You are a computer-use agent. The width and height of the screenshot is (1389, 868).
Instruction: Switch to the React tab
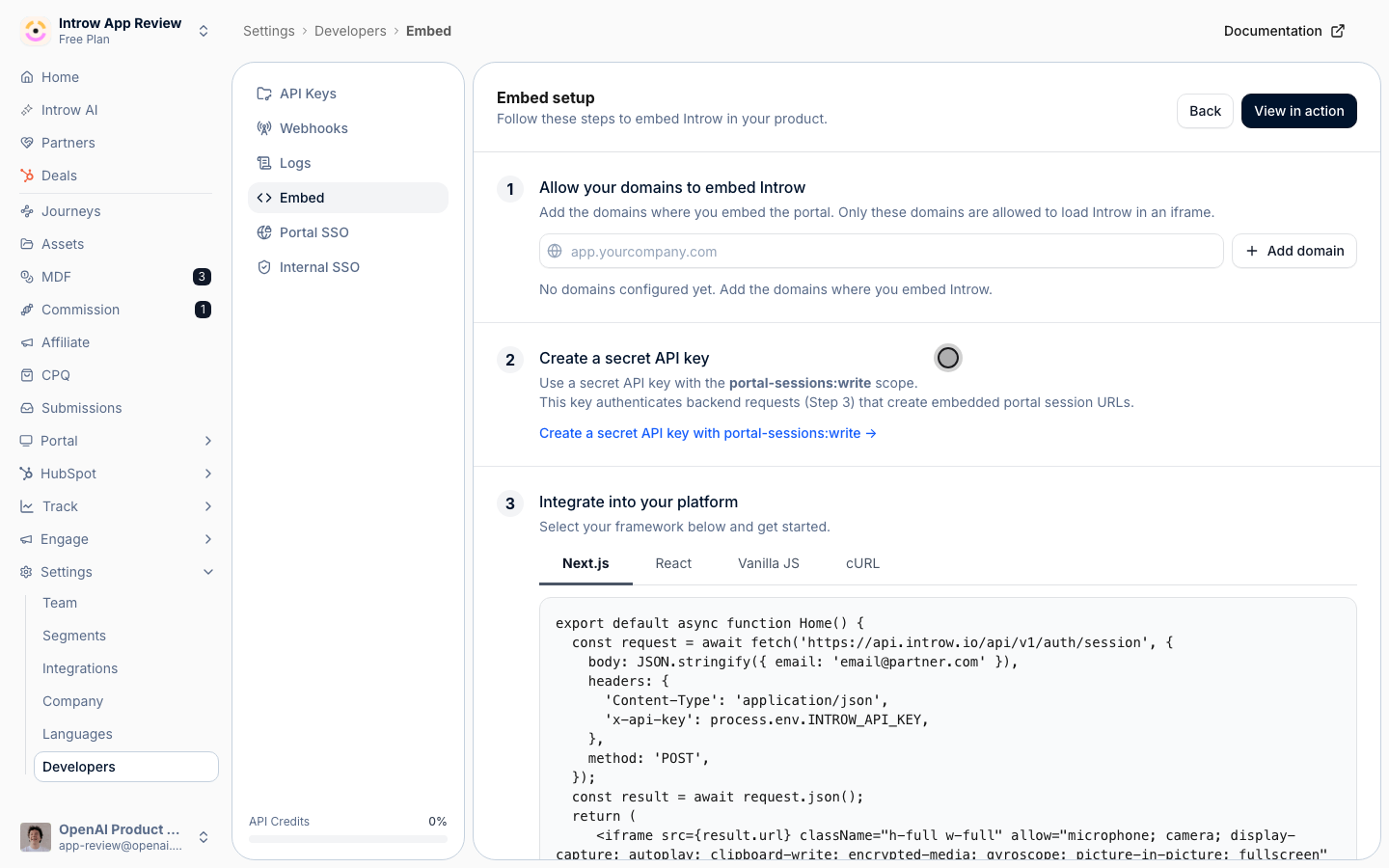coord(673,563)
